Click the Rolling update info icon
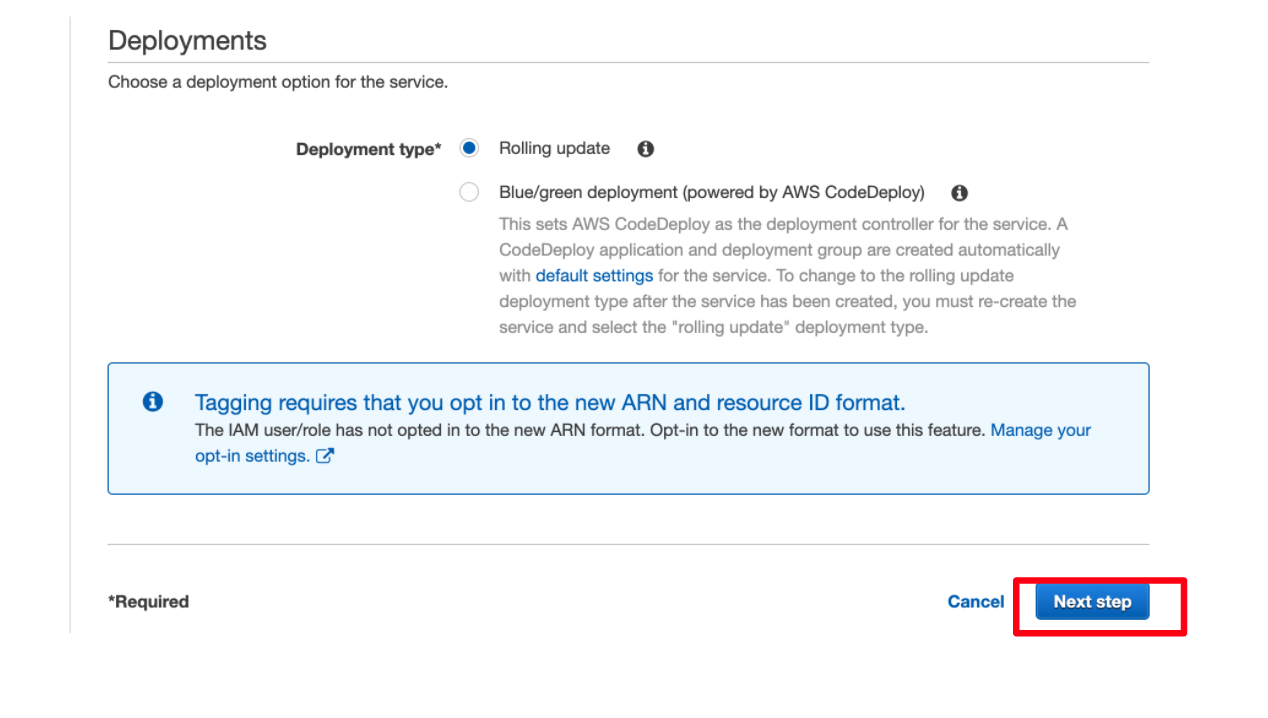Viewport: 1268px width, 718px height. [x=646, y=149]
